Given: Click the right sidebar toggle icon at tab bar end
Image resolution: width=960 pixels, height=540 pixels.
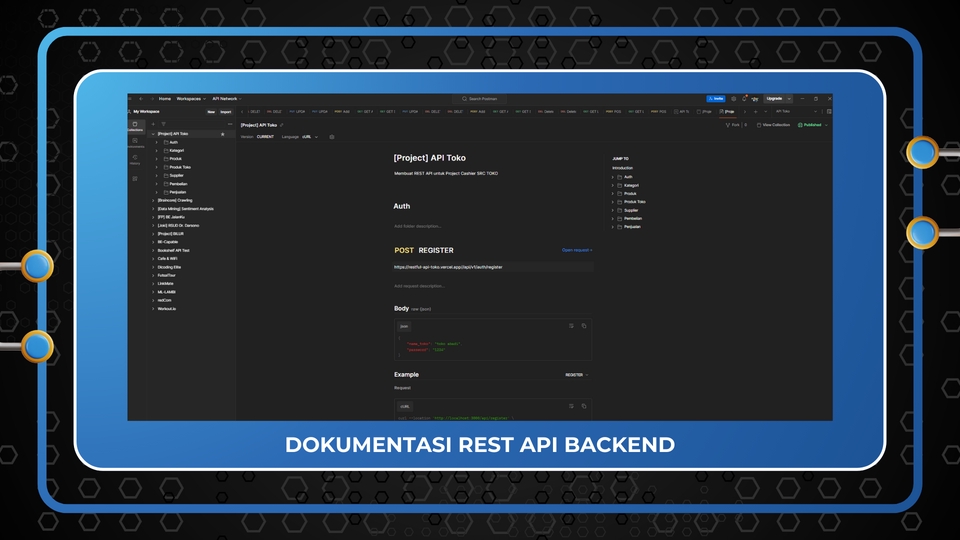Looking at the screenshot, I should (x=829, y=111).
